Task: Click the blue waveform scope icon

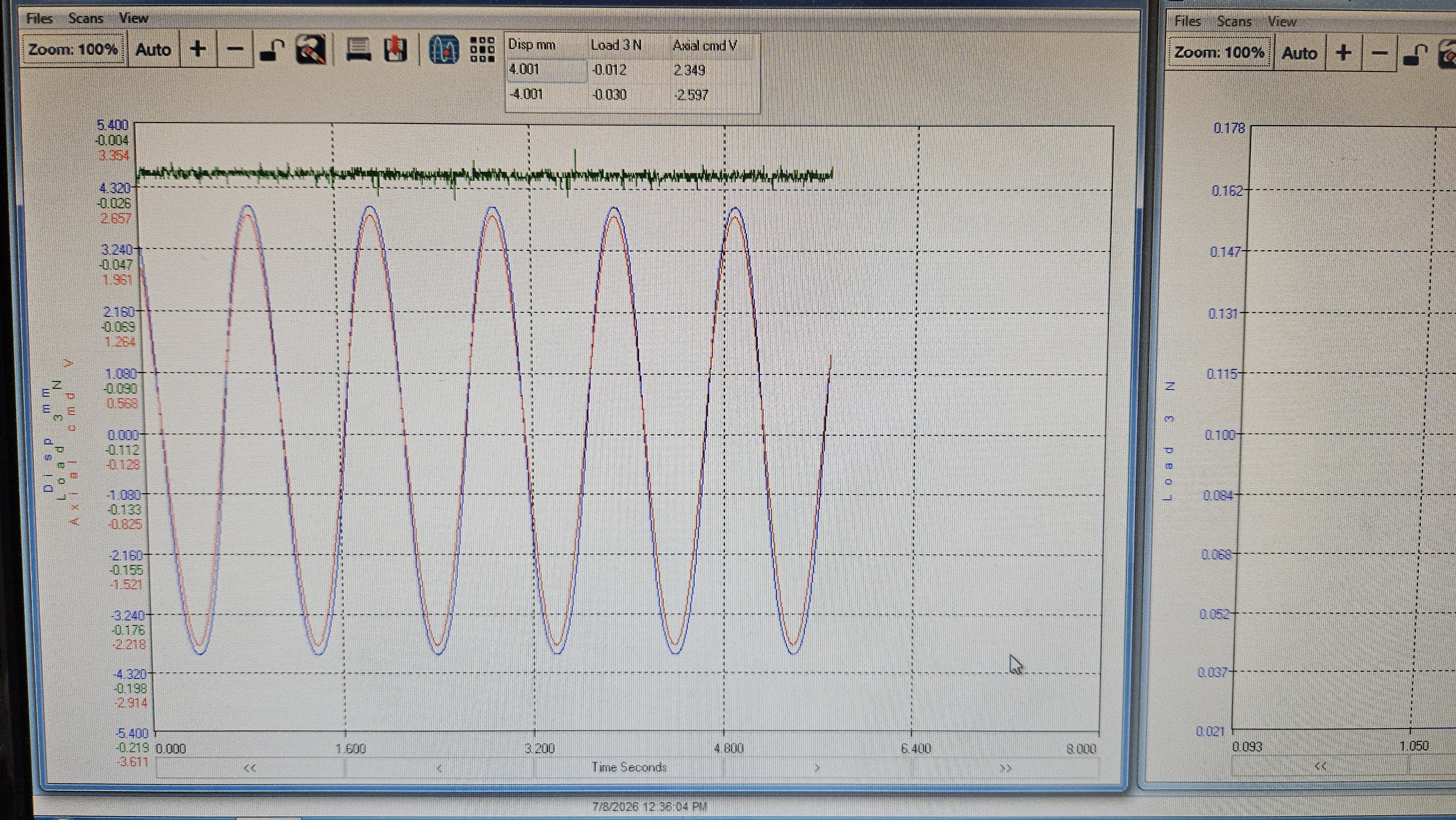Action: pos(444,50)
